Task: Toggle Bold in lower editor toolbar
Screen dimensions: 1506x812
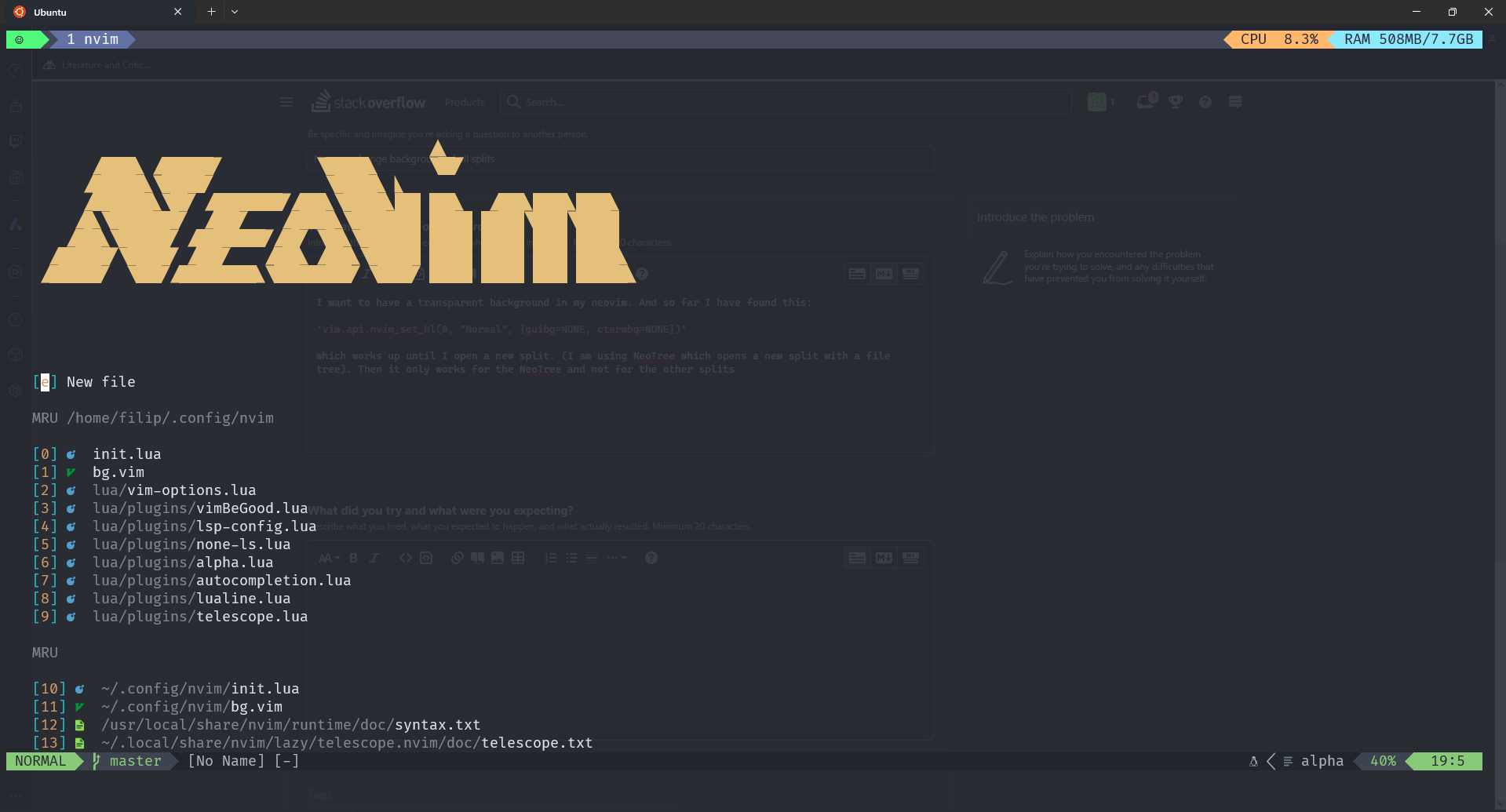Action: (353, 558)
